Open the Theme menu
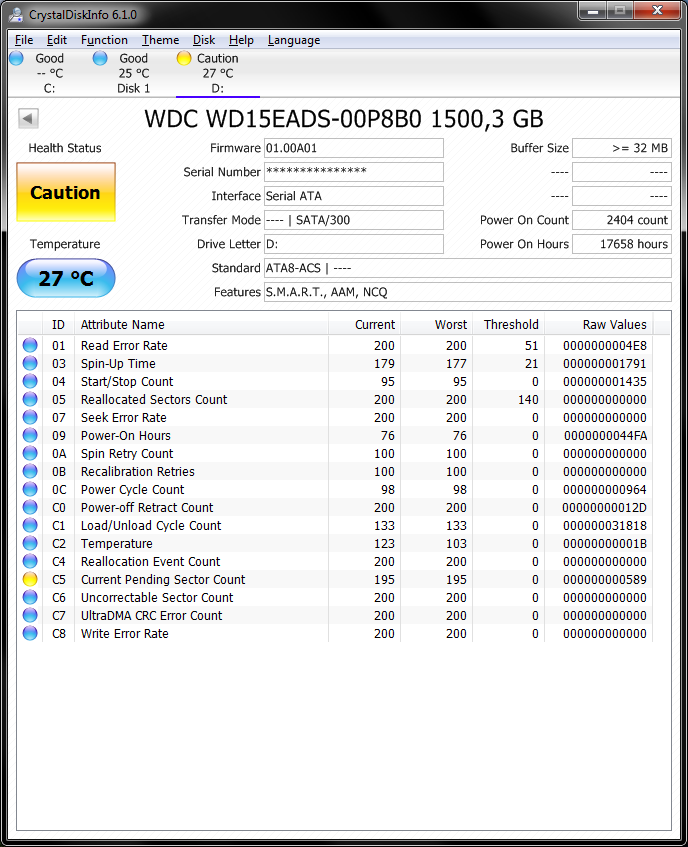 [x=160, y=40]
